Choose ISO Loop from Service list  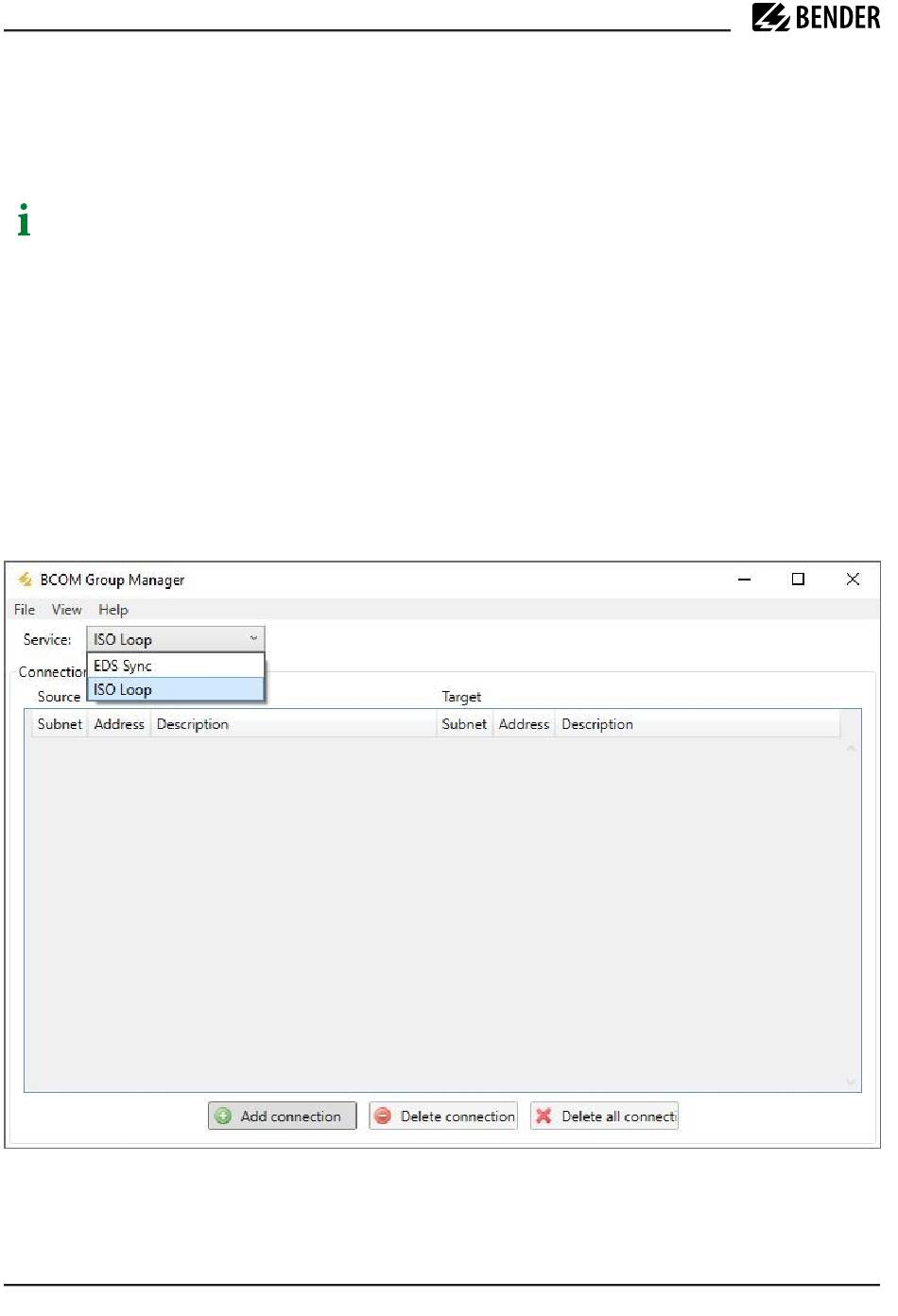point(176,689)
